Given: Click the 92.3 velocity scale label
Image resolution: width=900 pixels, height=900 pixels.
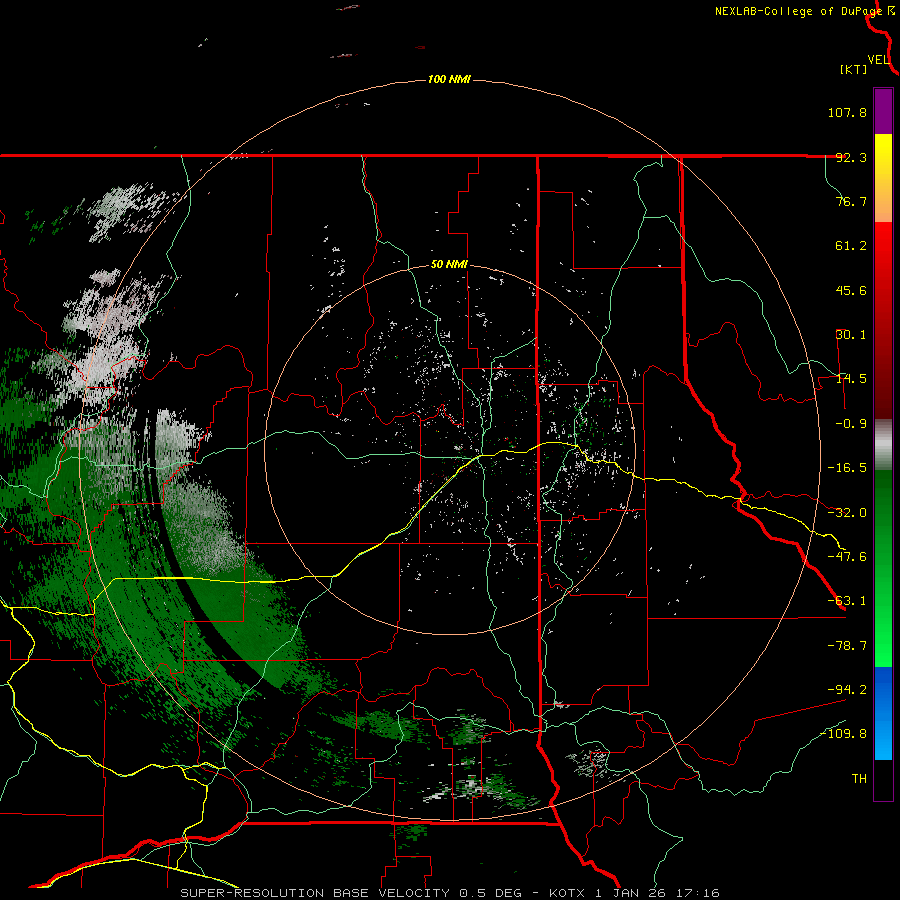Looking at the screenshot, I should coord(851,157).
